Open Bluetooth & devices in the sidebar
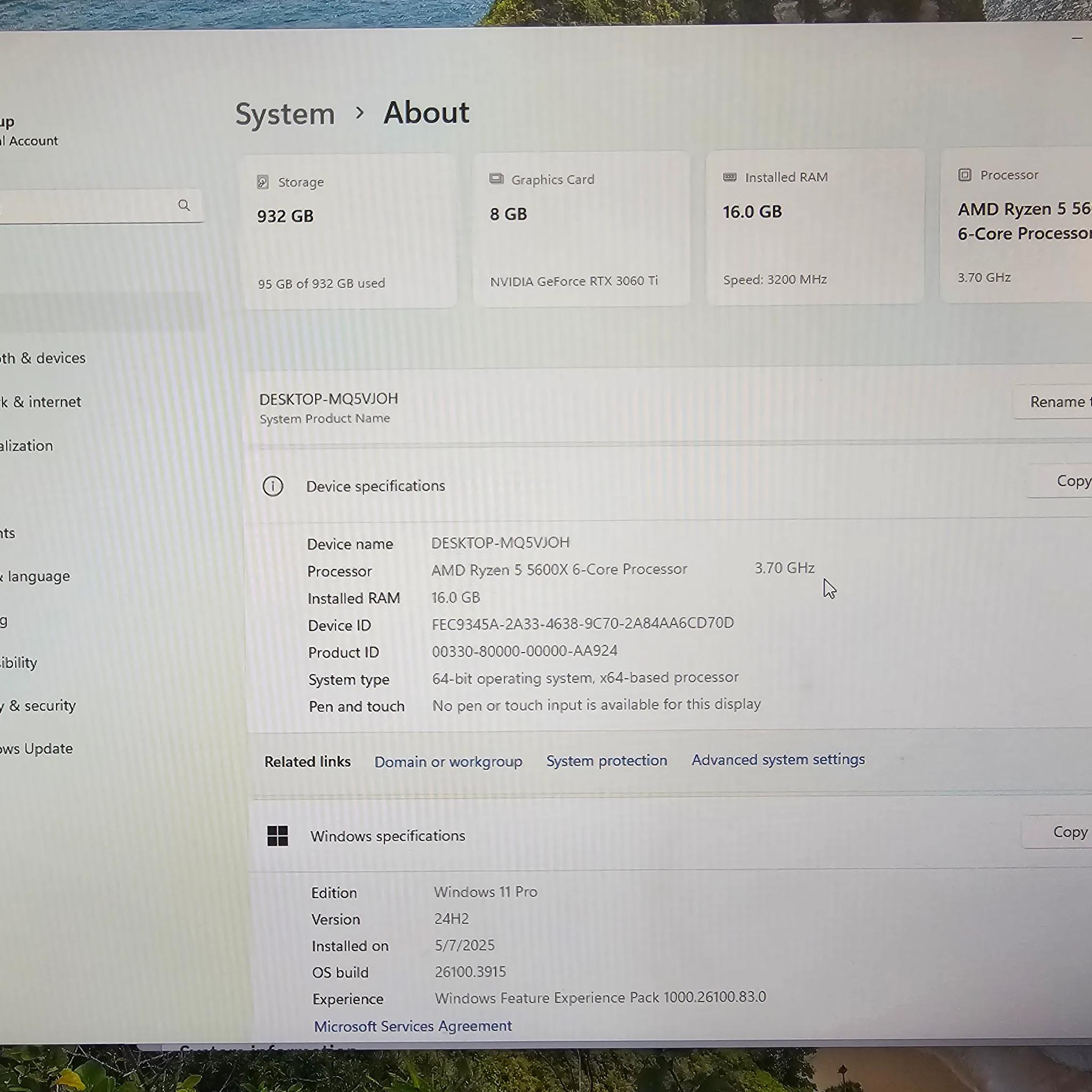 click(43, 358)
